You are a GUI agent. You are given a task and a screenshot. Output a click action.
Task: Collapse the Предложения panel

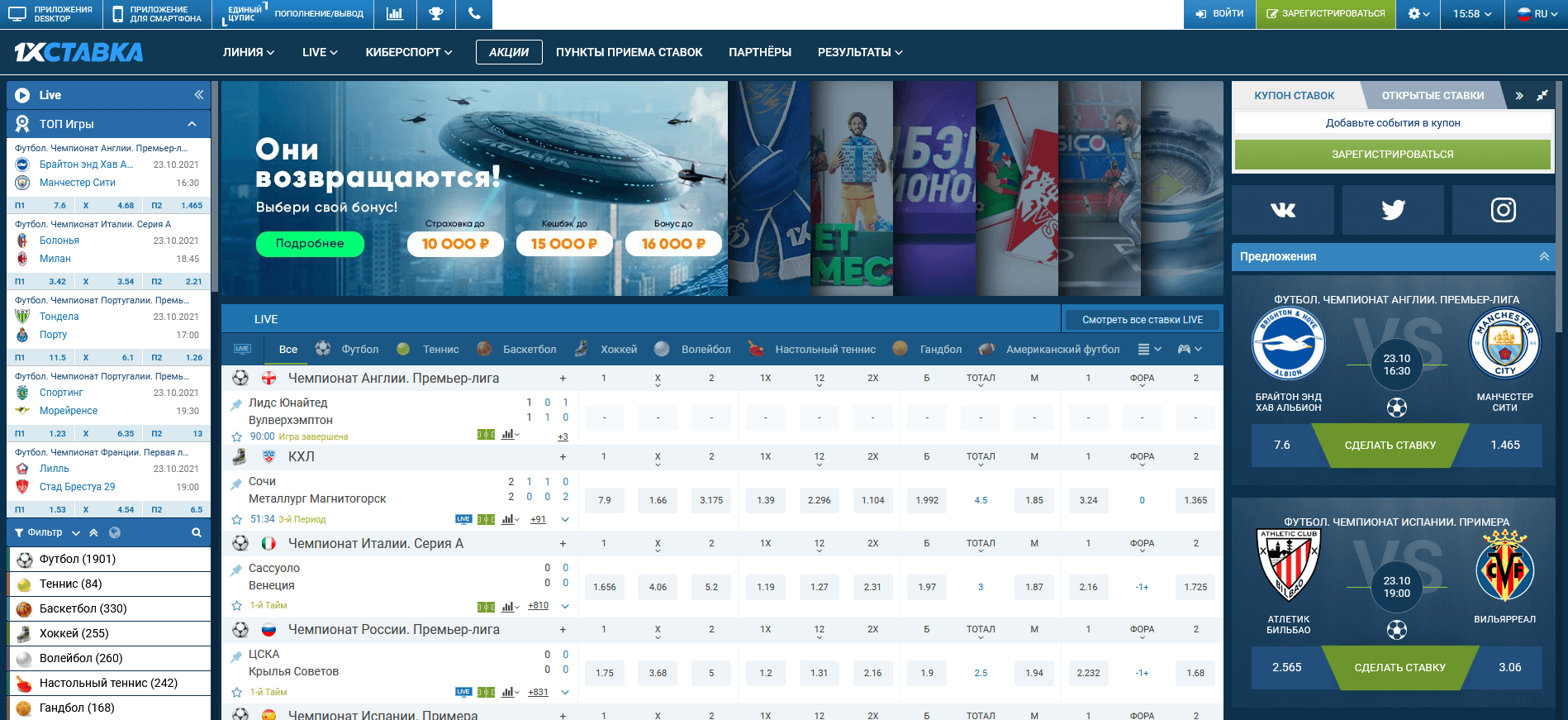click(x=1543, y=256)
